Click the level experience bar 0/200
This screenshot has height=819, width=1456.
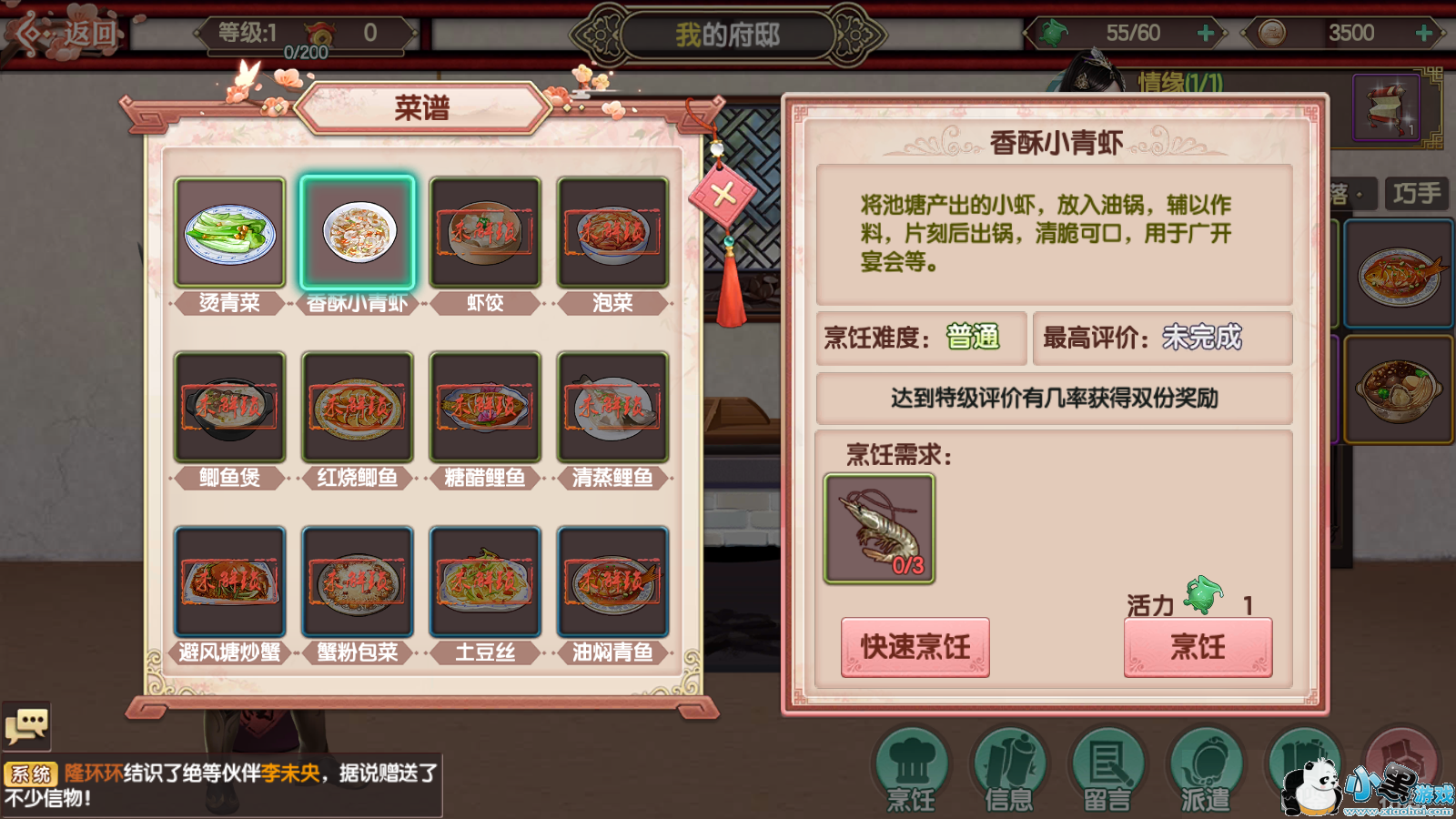coord(306,53)
